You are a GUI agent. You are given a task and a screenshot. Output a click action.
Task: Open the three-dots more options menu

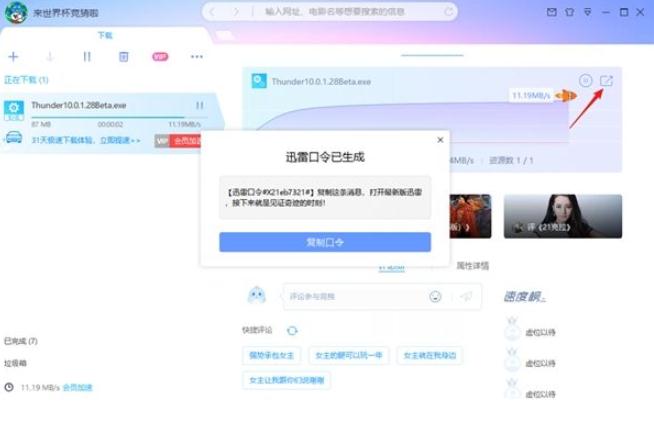197,57
